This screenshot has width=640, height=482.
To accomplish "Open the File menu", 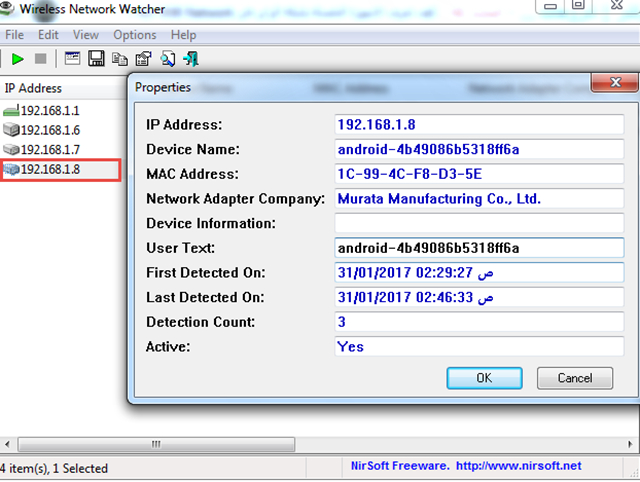I will point(15,35).
